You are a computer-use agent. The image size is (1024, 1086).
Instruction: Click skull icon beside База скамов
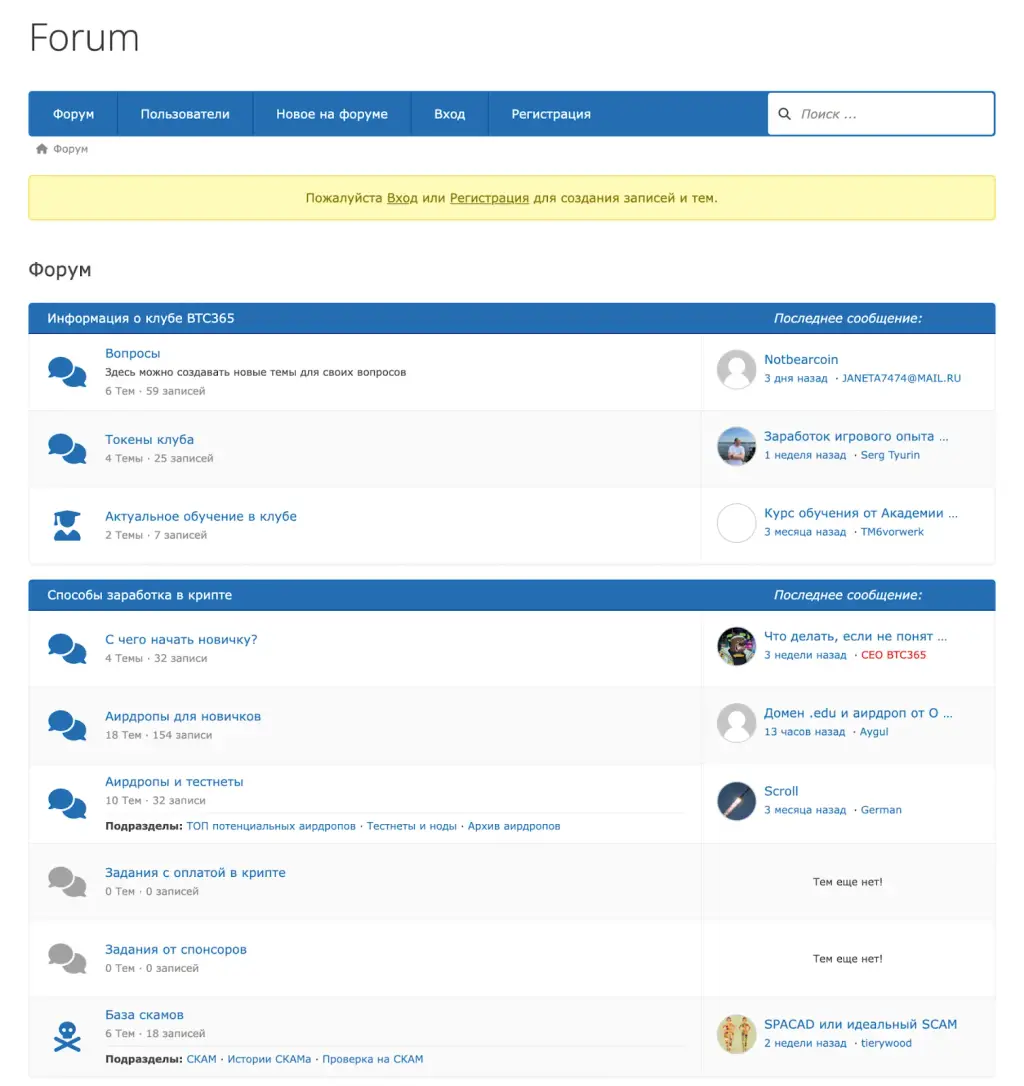(x=67, y=1037)
